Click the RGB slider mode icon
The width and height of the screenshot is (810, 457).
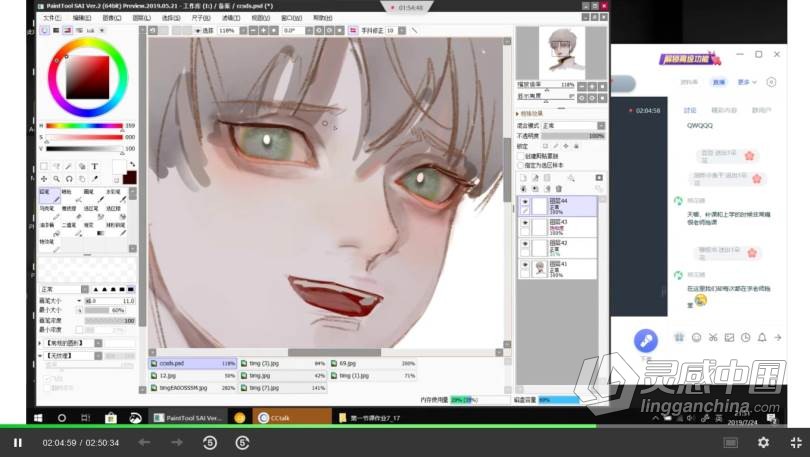[56, 30]
